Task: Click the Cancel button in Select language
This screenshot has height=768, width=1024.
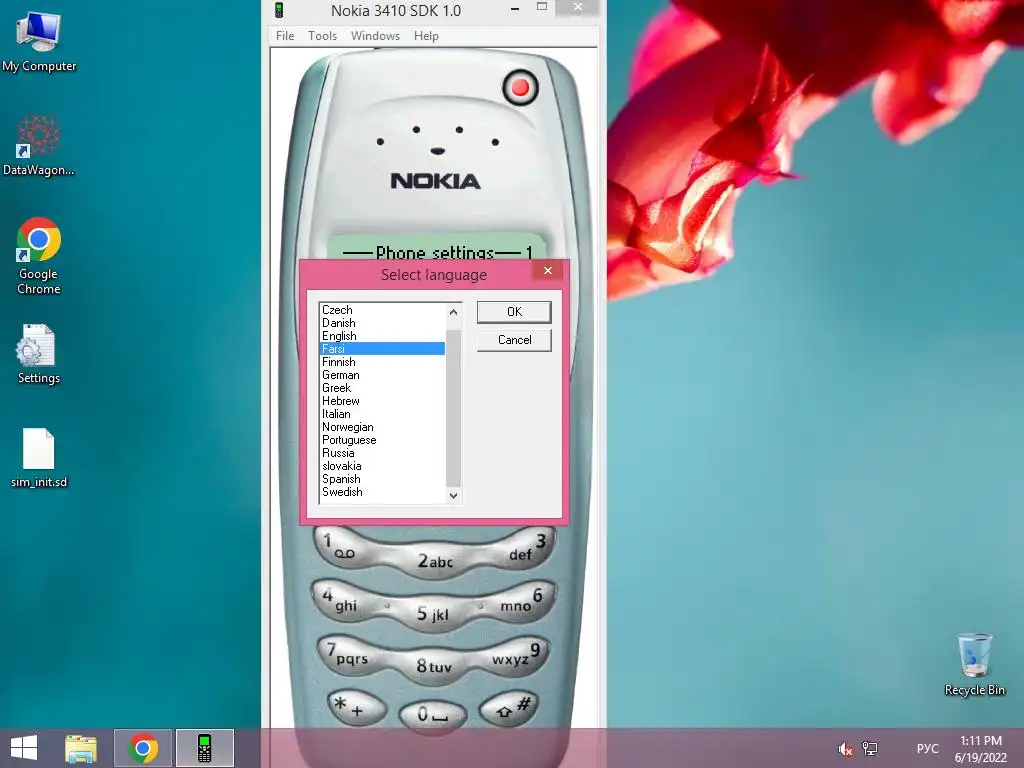Action: coord(514,340)
